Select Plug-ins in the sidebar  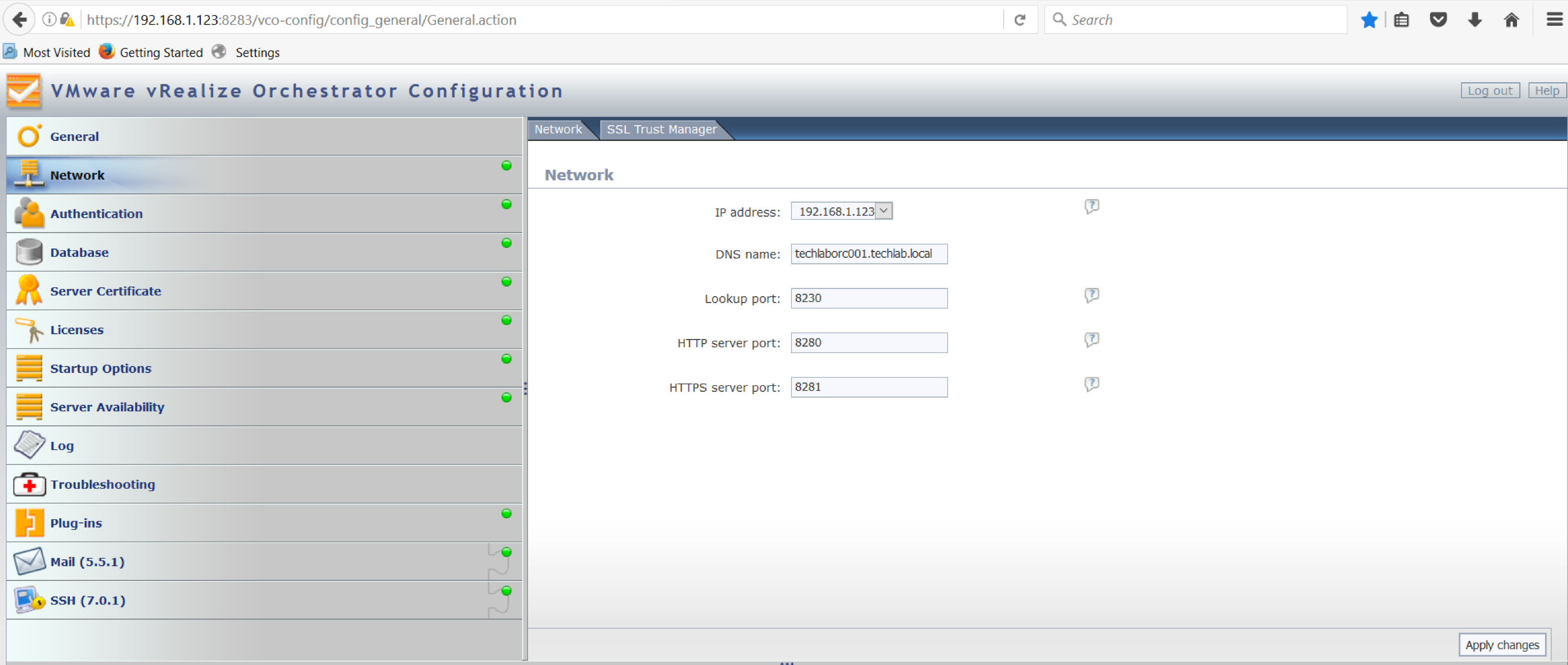point(264,523)
